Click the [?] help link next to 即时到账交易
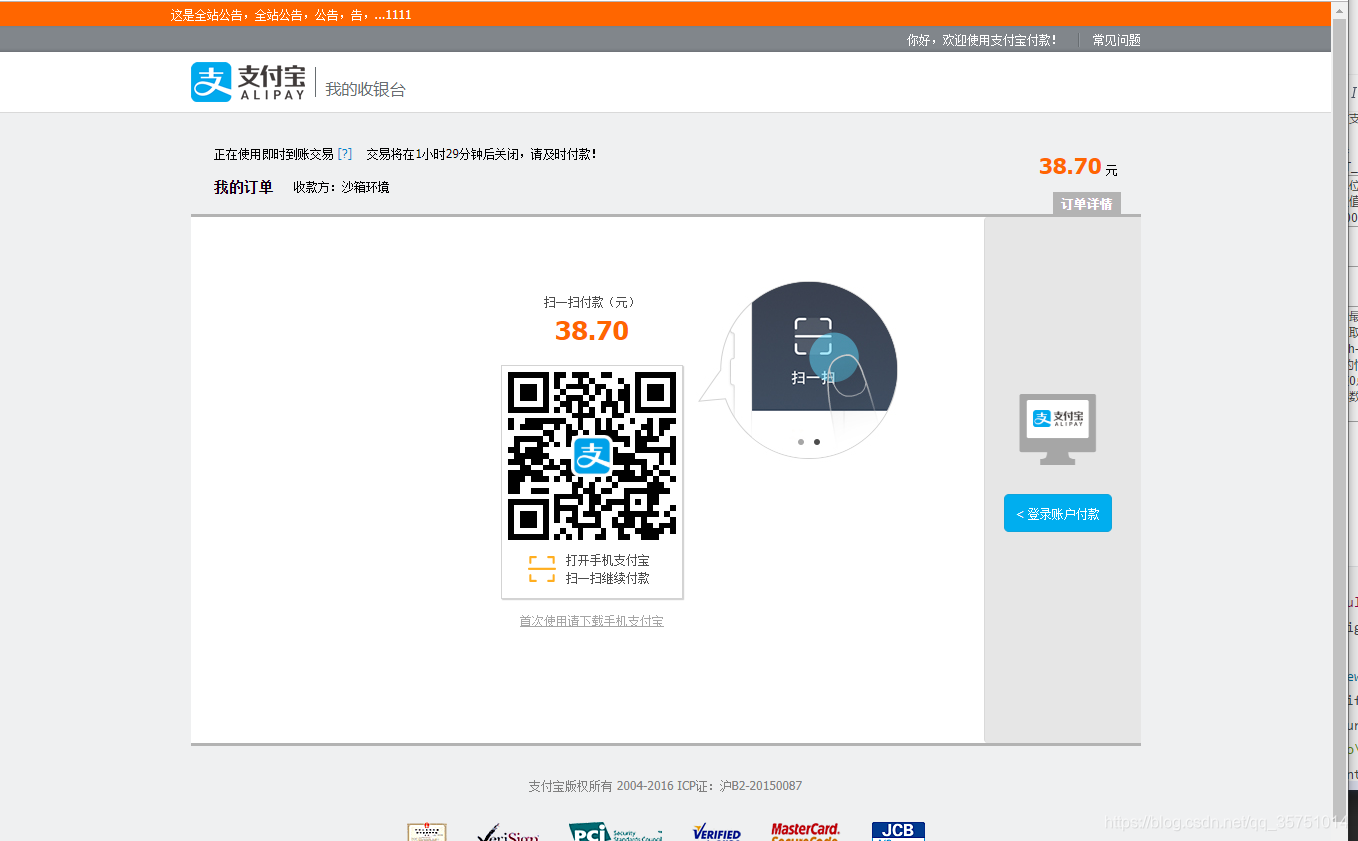1358x841 pixels. point(345,154)
